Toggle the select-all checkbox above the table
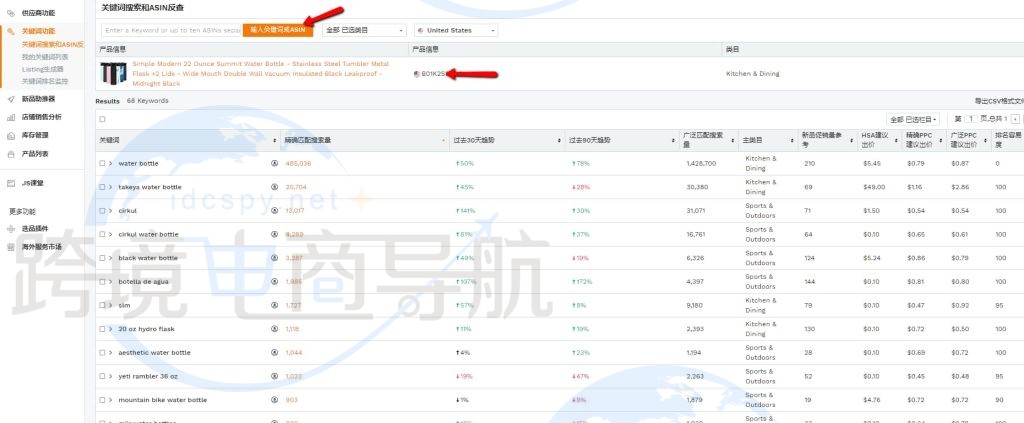 (x=102, y=119)
